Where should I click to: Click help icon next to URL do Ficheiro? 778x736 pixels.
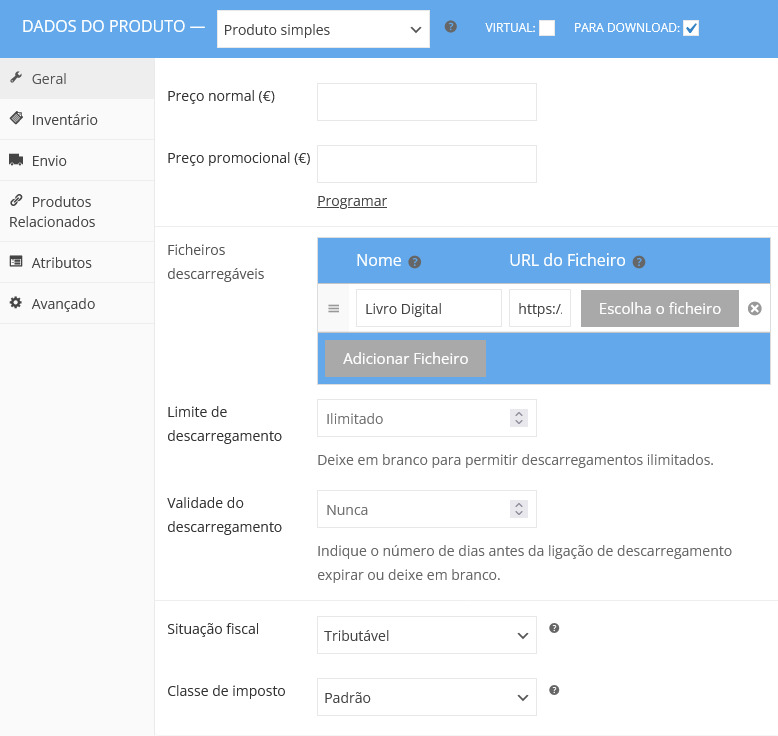point(639,262)
